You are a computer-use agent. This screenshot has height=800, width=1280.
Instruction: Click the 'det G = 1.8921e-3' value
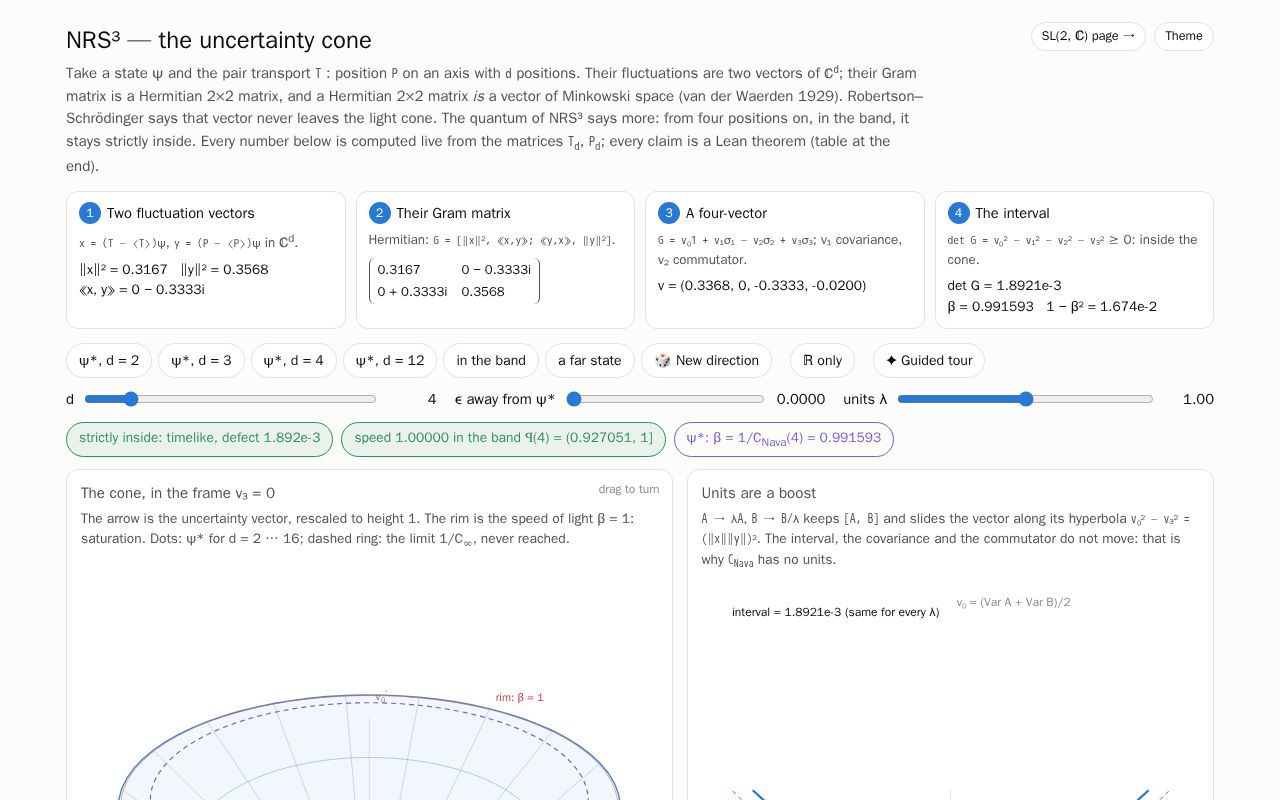coord(1005,286)
